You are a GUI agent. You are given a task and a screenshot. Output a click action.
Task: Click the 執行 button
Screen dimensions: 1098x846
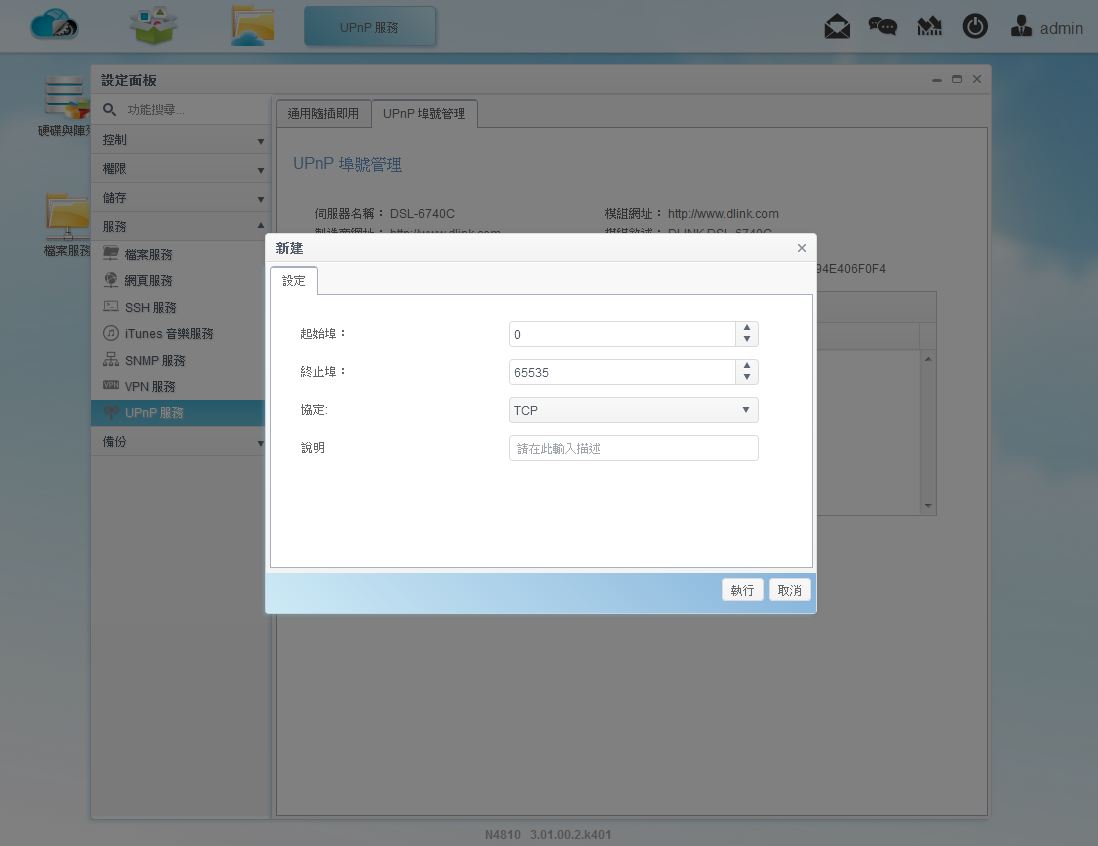tap(742, 590)
